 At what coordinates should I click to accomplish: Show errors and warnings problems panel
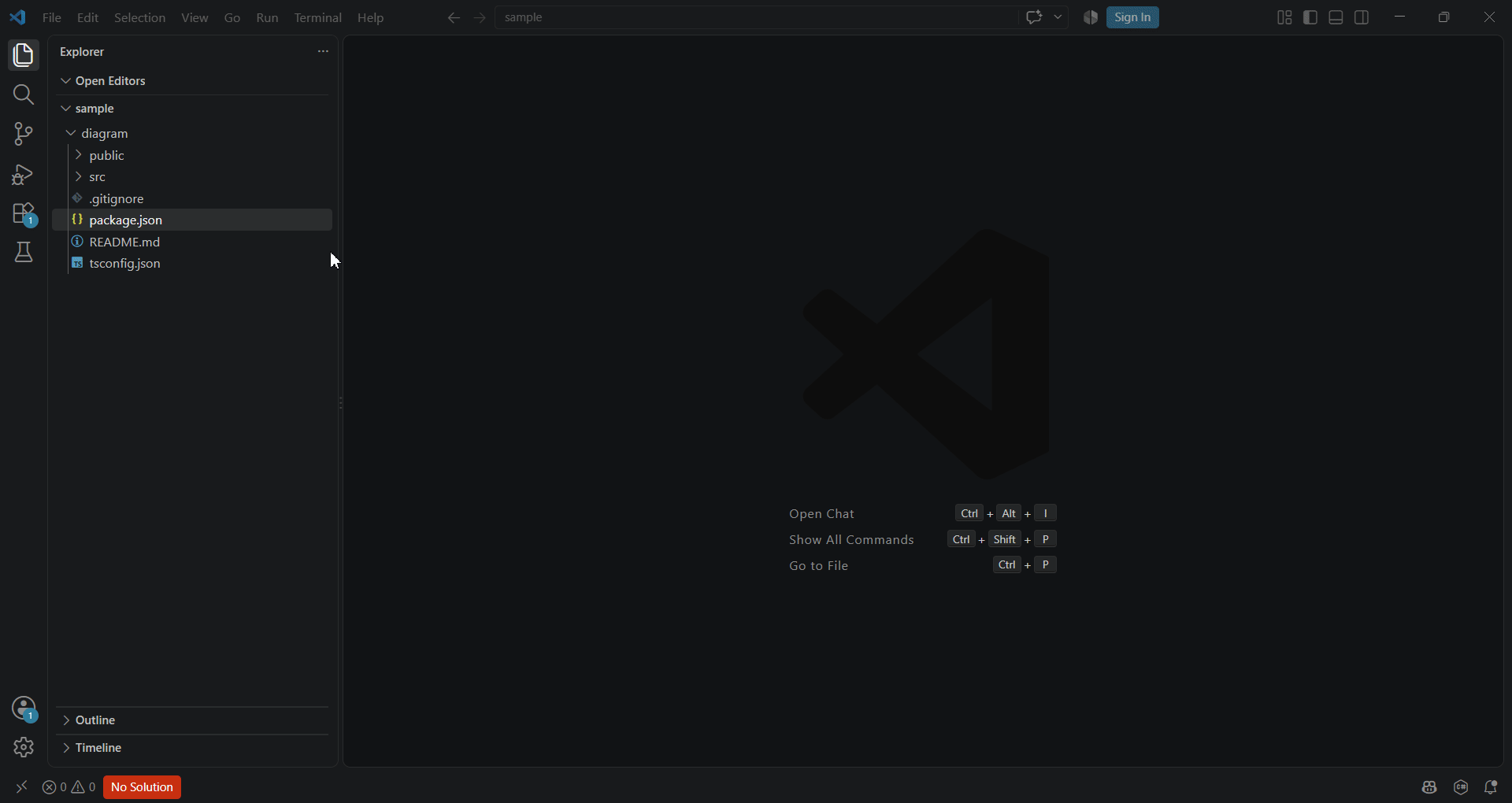(69, 787)
